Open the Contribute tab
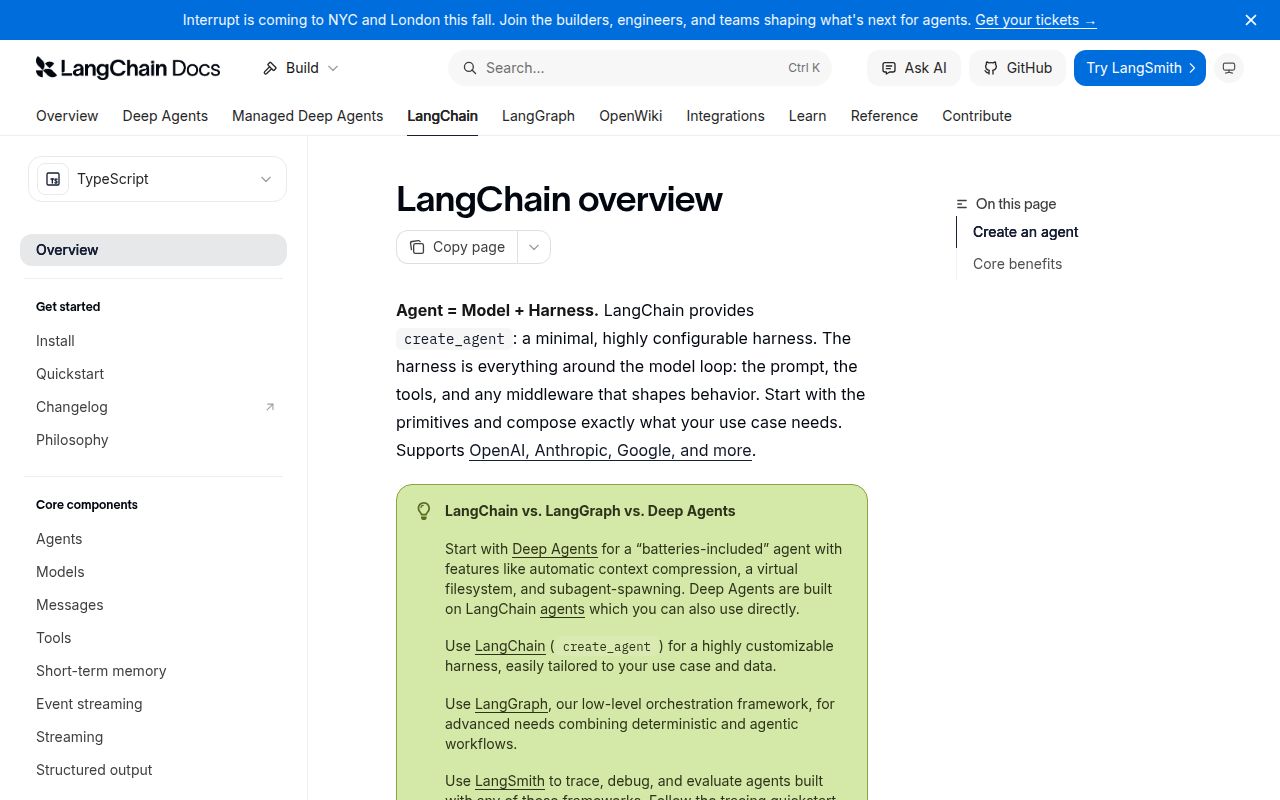Image resolution: width=1280 pixels, height=800 pixels. click(977, 116)
